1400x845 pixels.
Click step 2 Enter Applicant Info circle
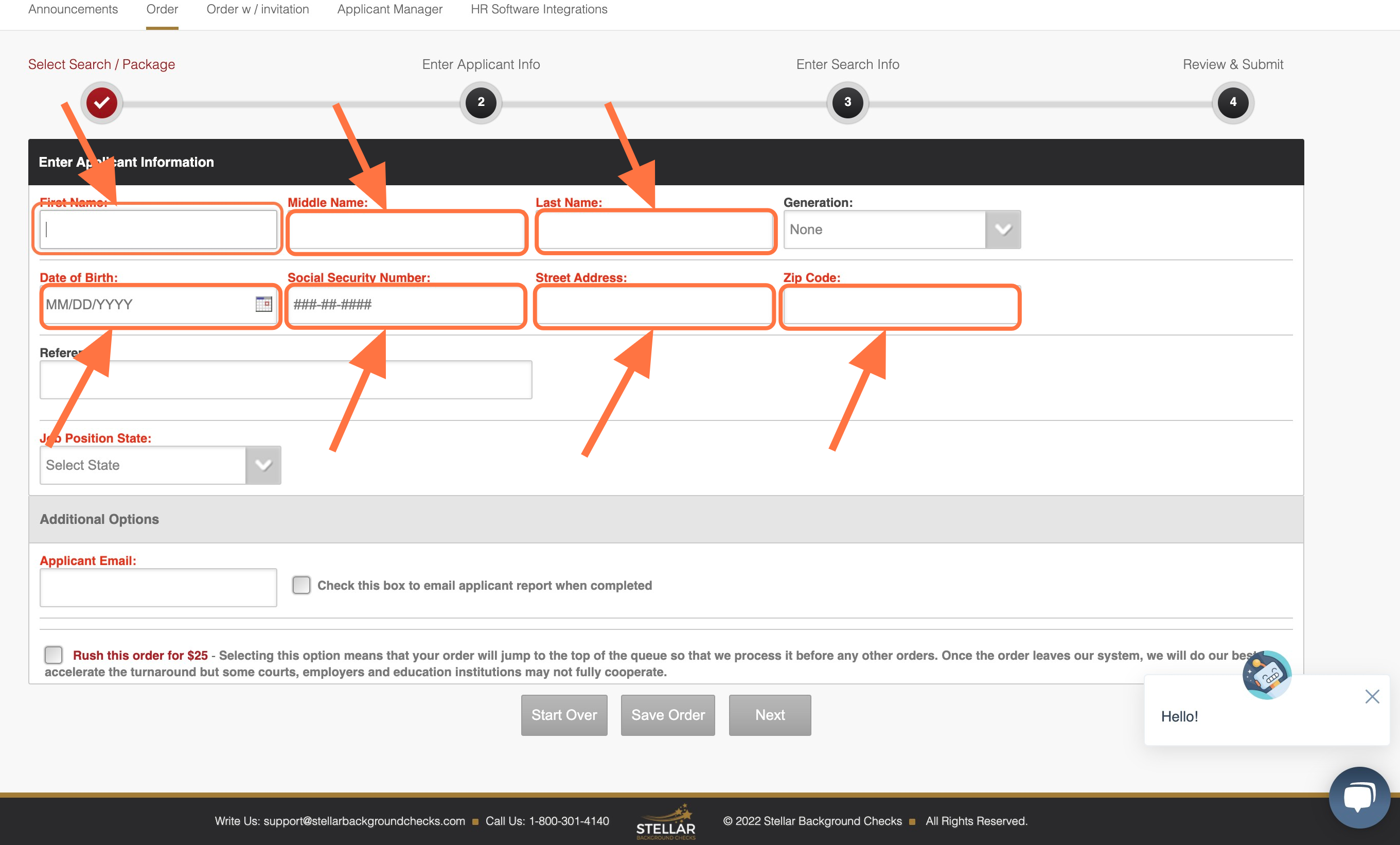(x=481, y=103)
